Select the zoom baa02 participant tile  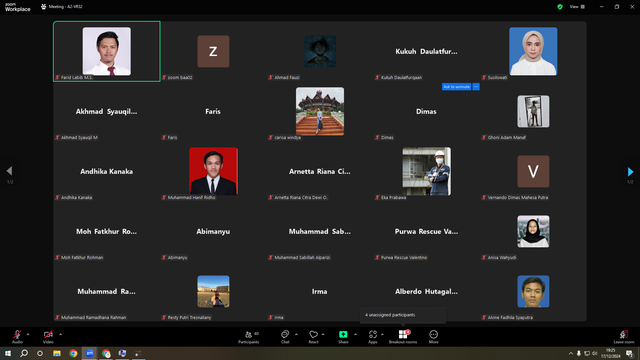click(x=213, y=51)
